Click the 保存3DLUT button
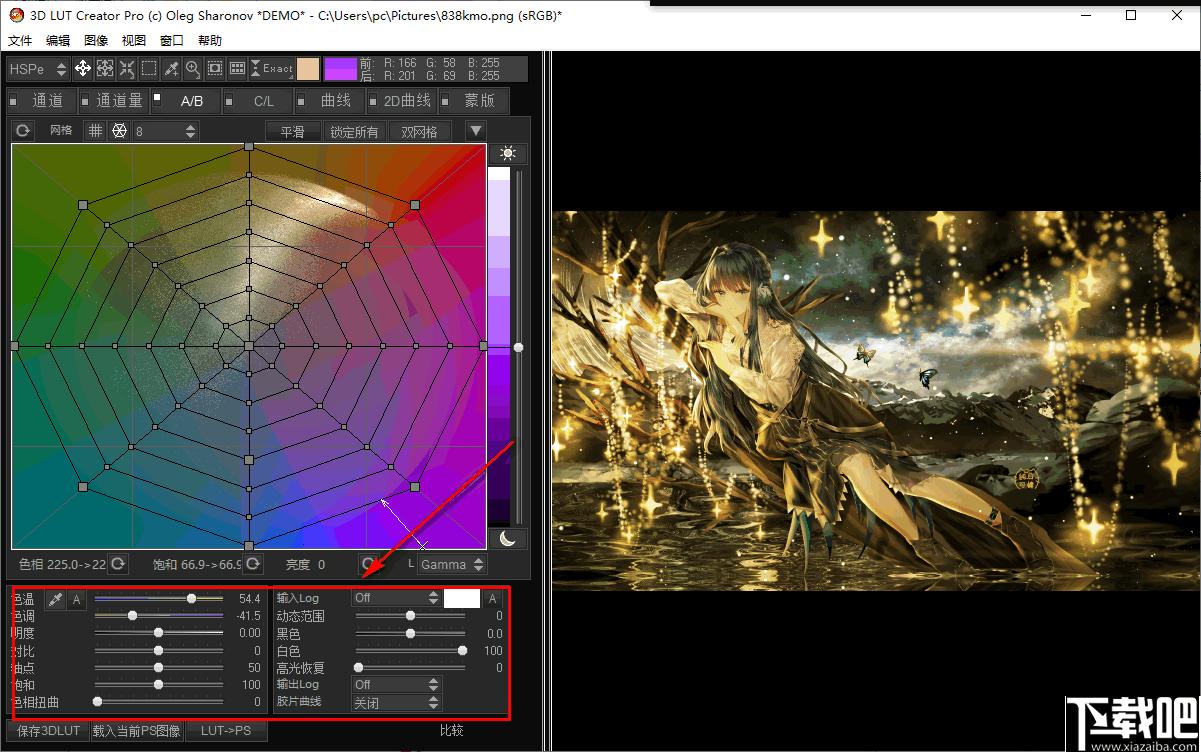The height and width of the screenshot is (752, 1201). [48, 731]
